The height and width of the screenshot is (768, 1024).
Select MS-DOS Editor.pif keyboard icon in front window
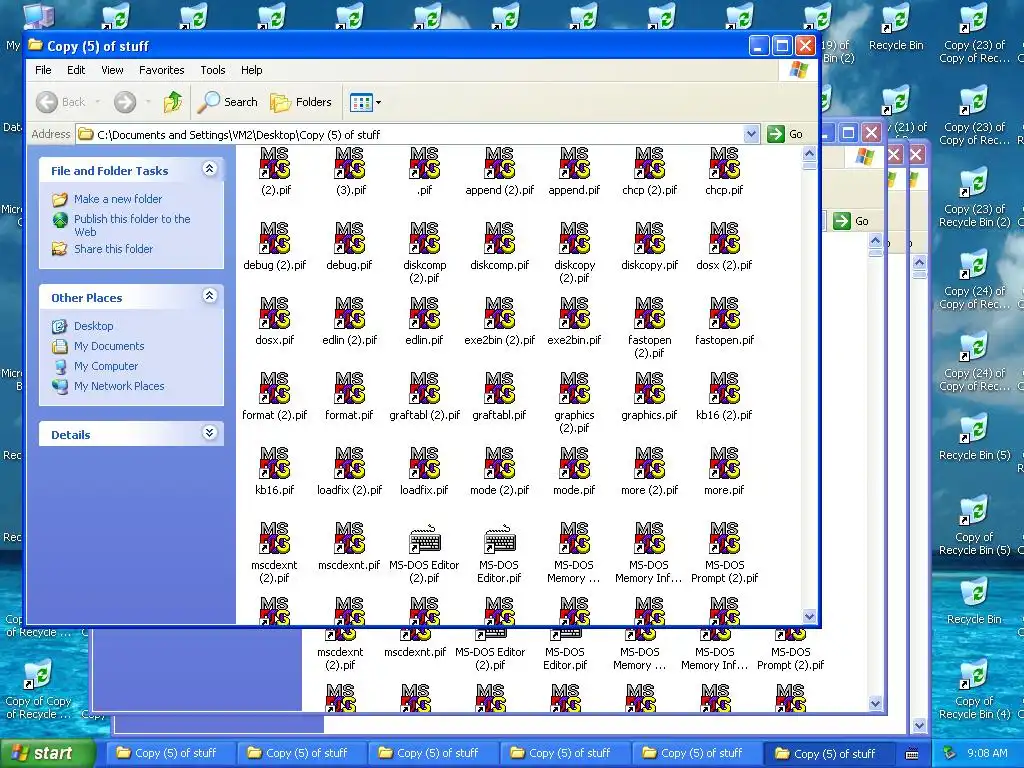tap(500, 538)
